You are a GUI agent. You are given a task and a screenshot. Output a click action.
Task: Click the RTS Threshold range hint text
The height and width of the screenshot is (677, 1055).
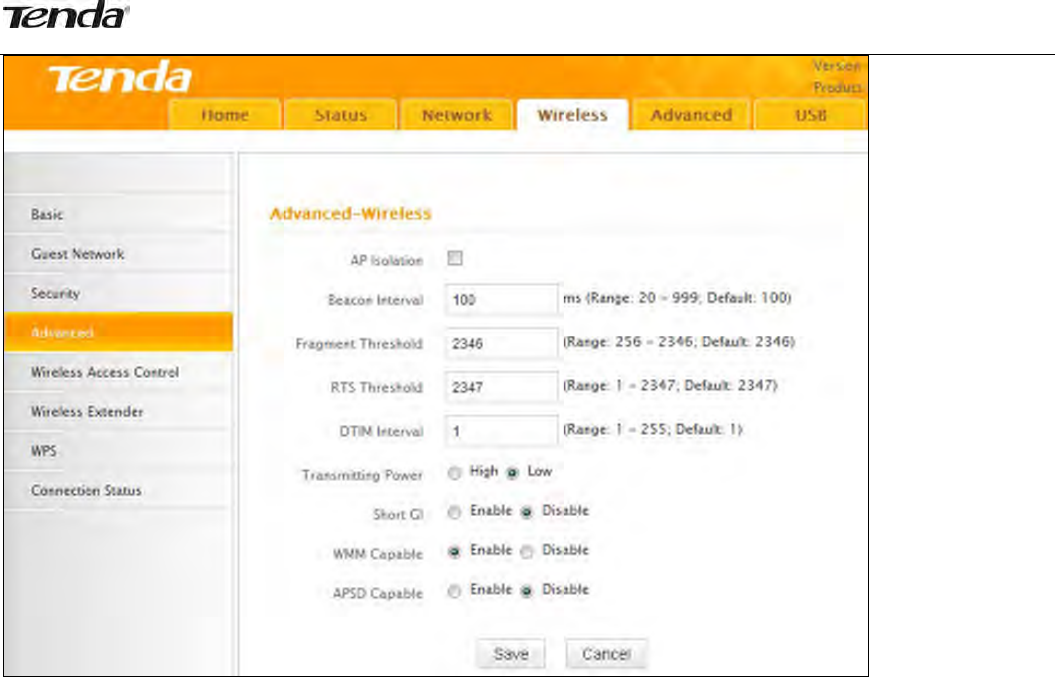click(670, 386)
